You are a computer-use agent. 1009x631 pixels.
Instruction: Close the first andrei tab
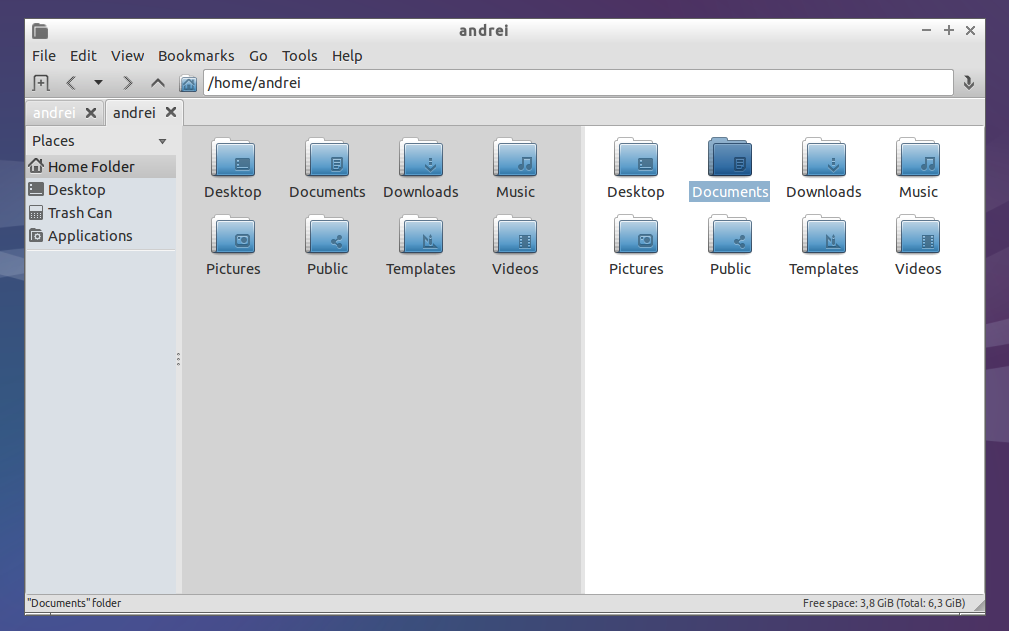point(91,113)
